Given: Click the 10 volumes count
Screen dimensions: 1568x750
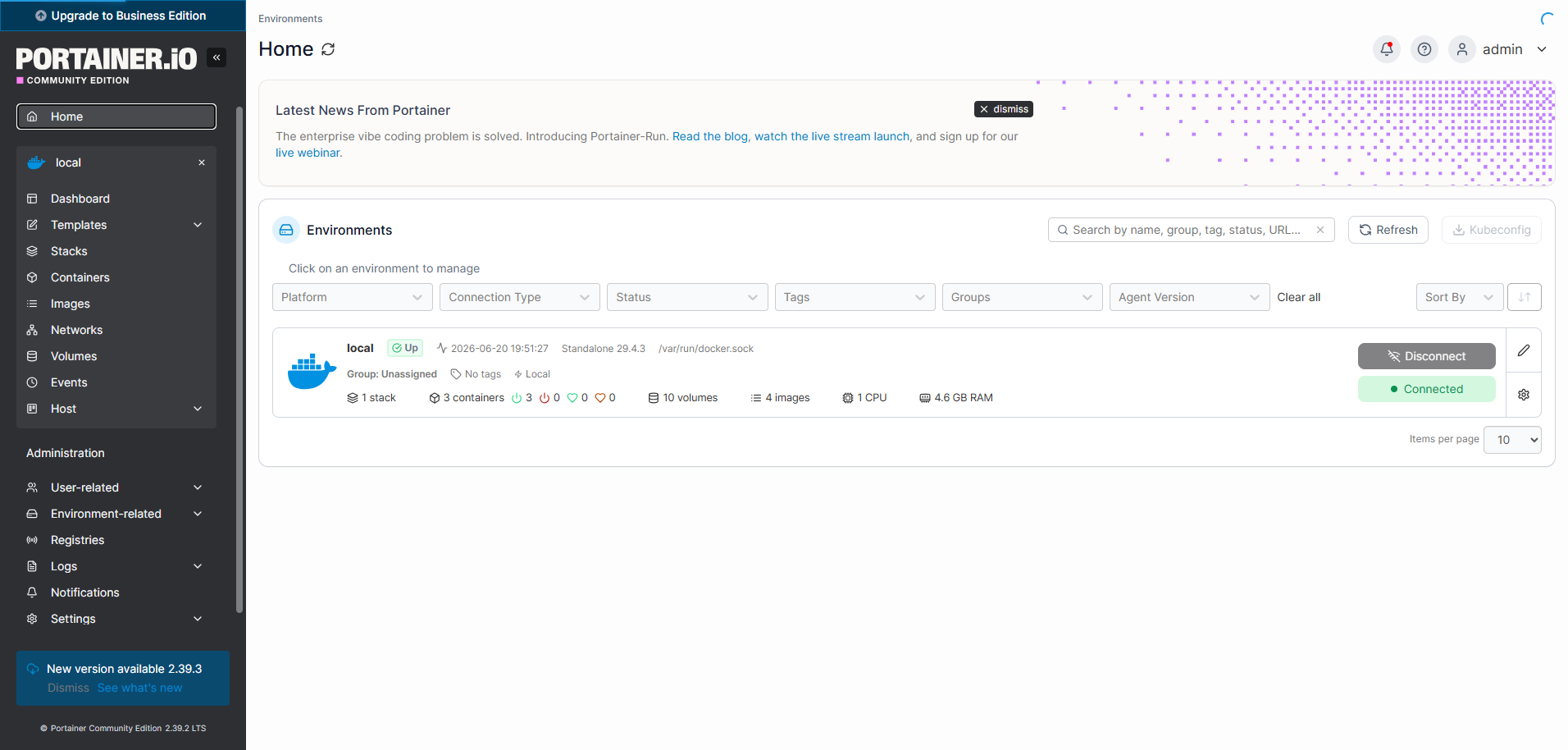Looking at the screenshot, I should click(x=683, y=398).
